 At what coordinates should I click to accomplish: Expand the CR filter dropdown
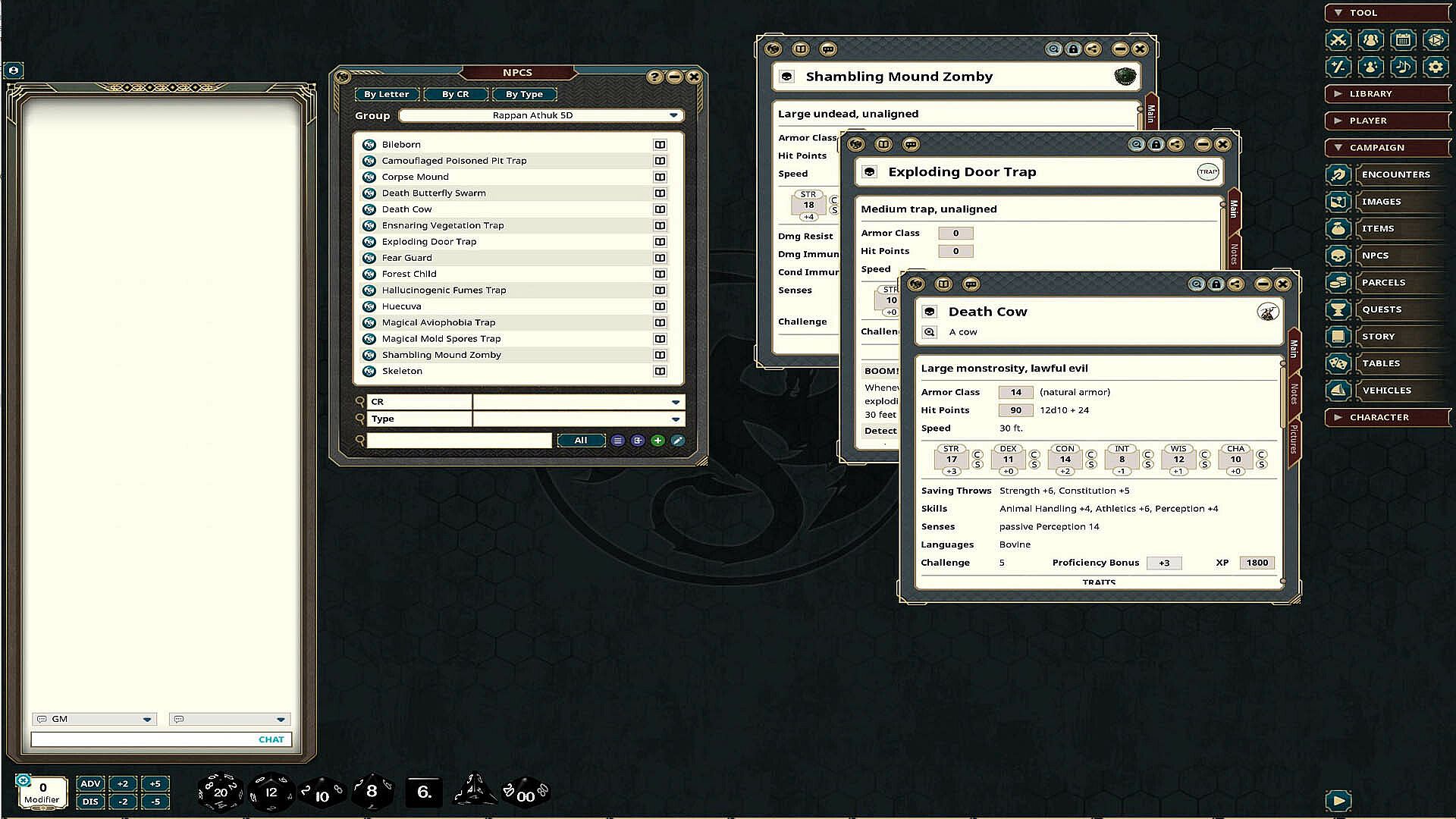(x=675, y=402)
